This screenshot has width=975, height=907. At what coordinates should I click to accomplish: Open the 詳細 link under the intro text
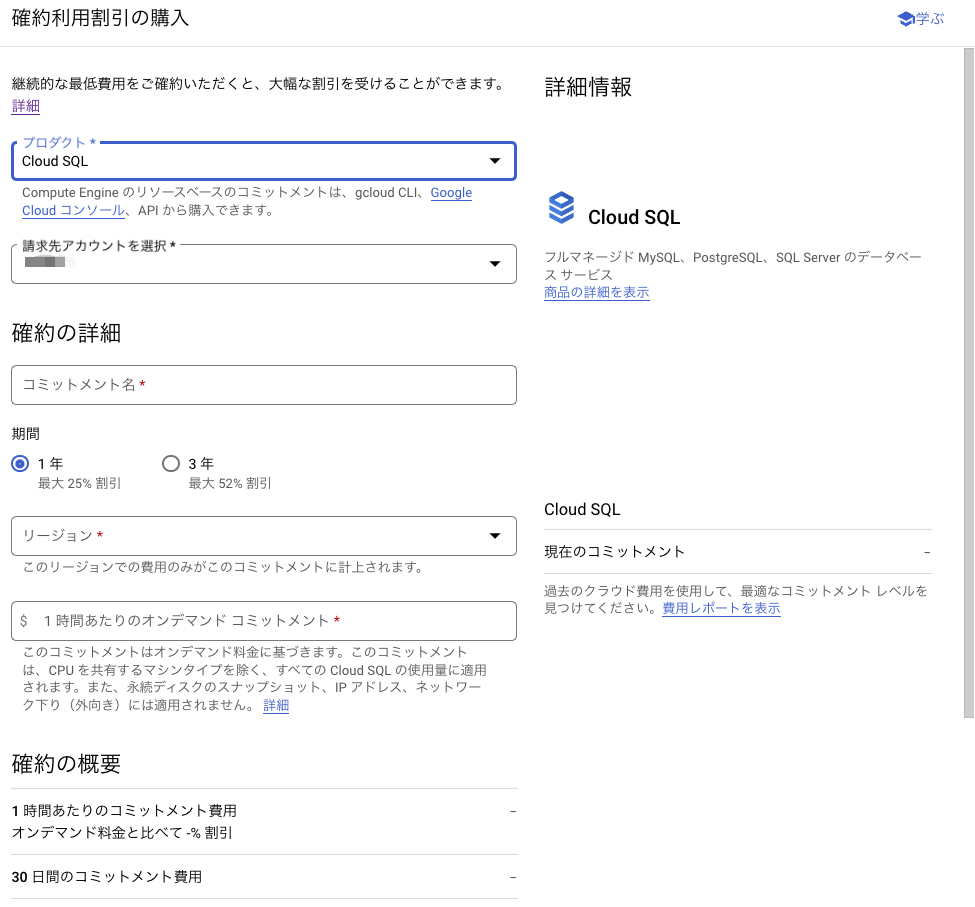25,106
